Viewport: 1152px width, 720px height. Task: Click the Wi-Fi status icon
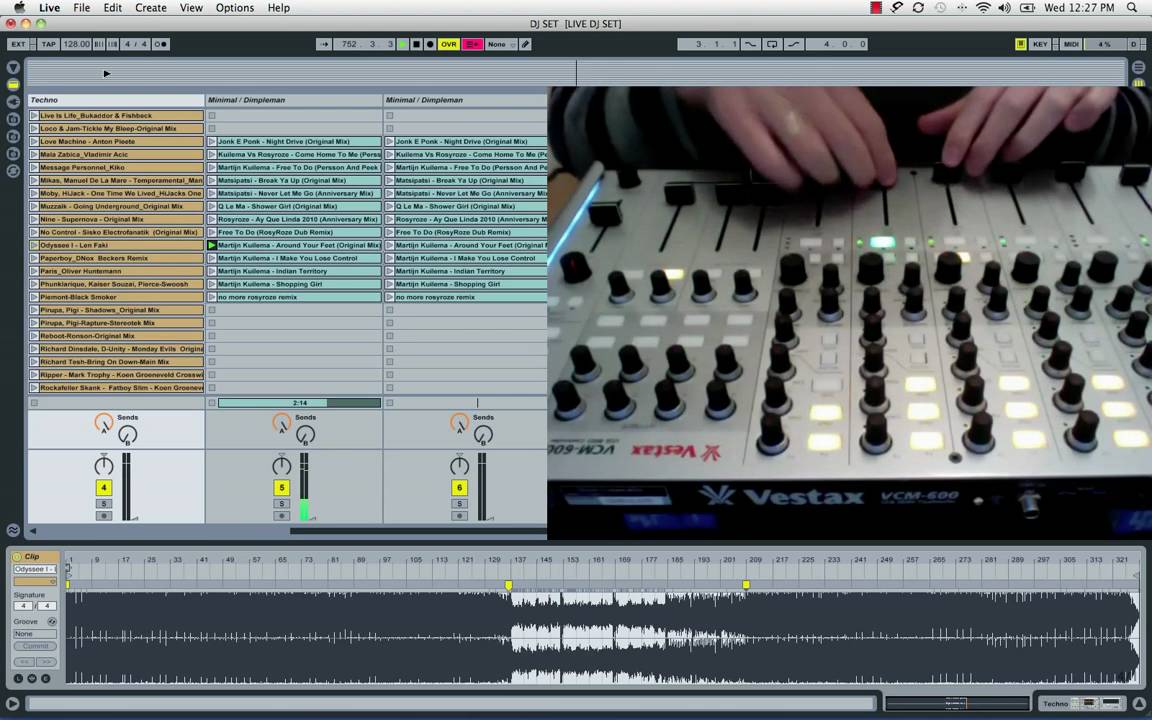[983, 7]
